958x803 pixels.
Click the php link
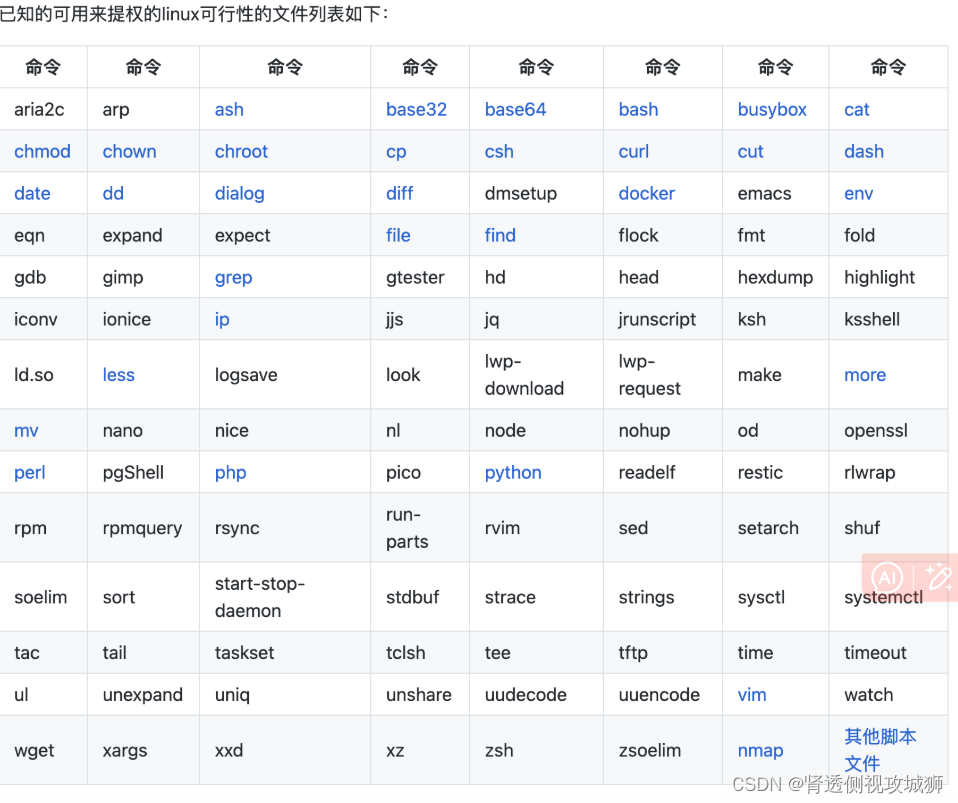tap(230, 473)
